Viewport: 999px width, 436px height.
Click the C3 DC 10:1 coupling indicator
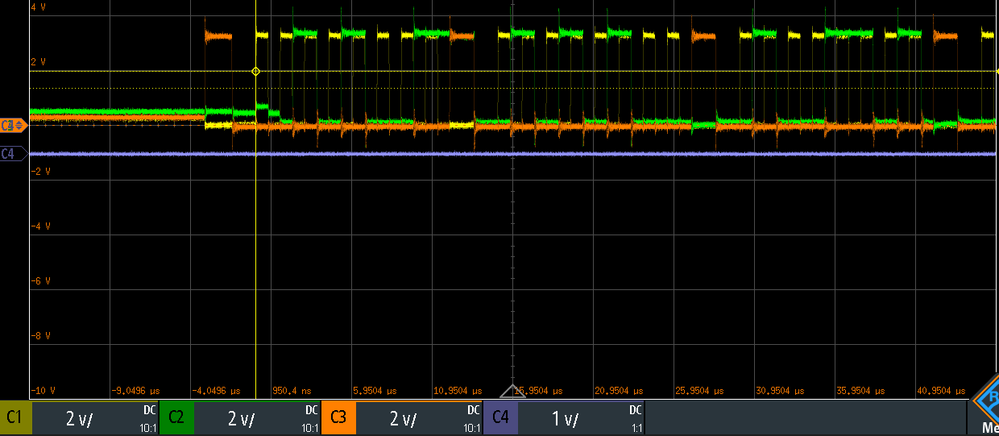471,419
